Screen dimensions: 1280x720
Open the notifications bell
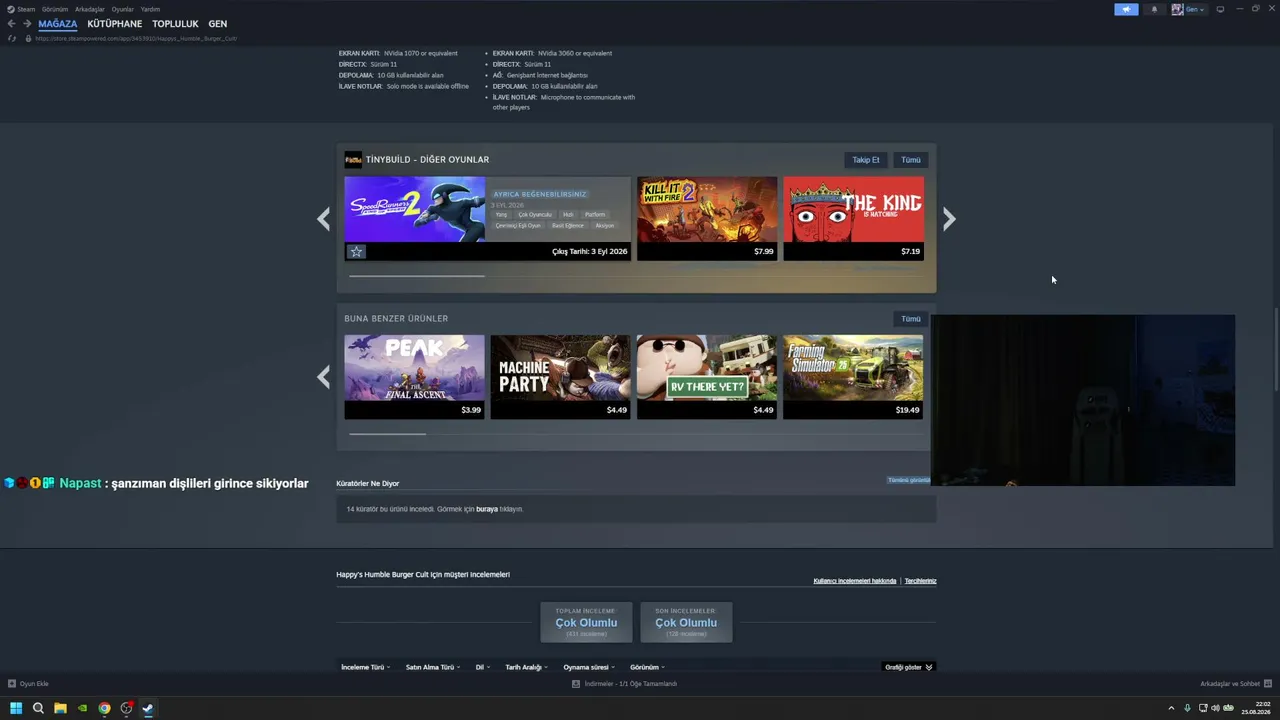point(1154,9)
